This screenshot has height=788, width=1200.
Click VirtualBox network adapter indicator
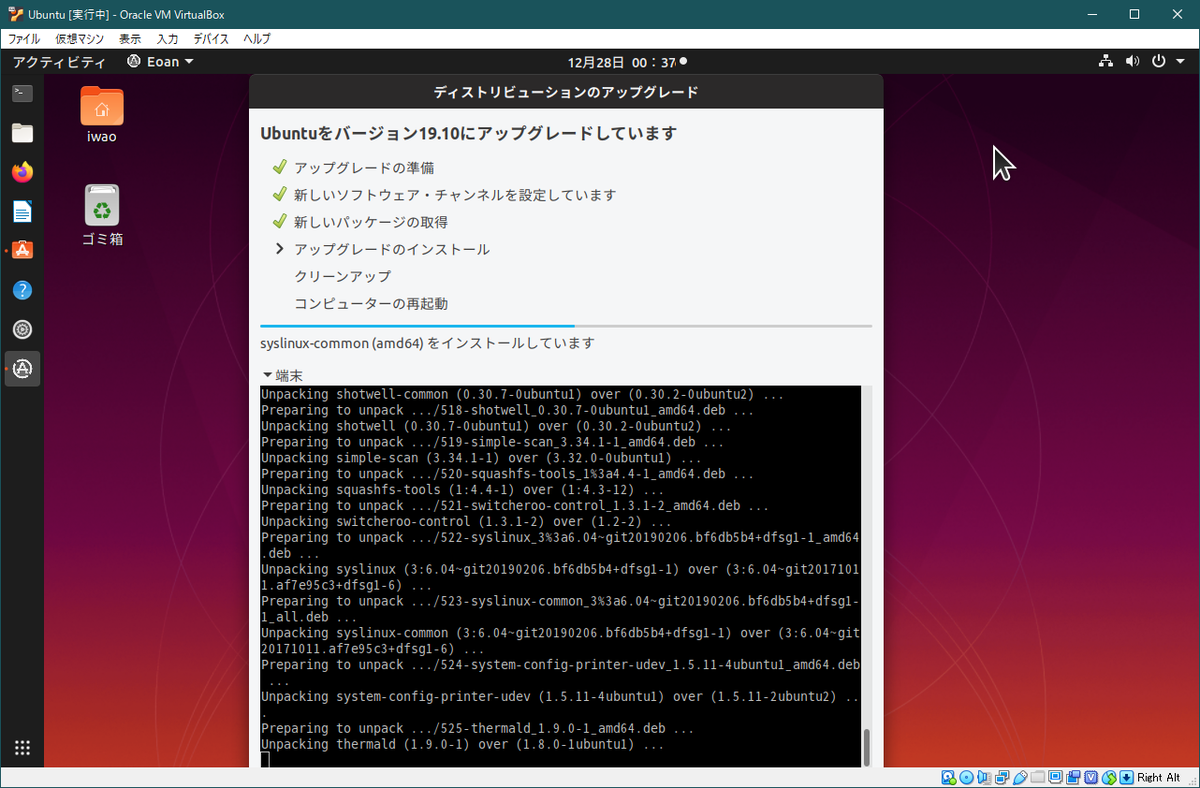coord(1002,777)
